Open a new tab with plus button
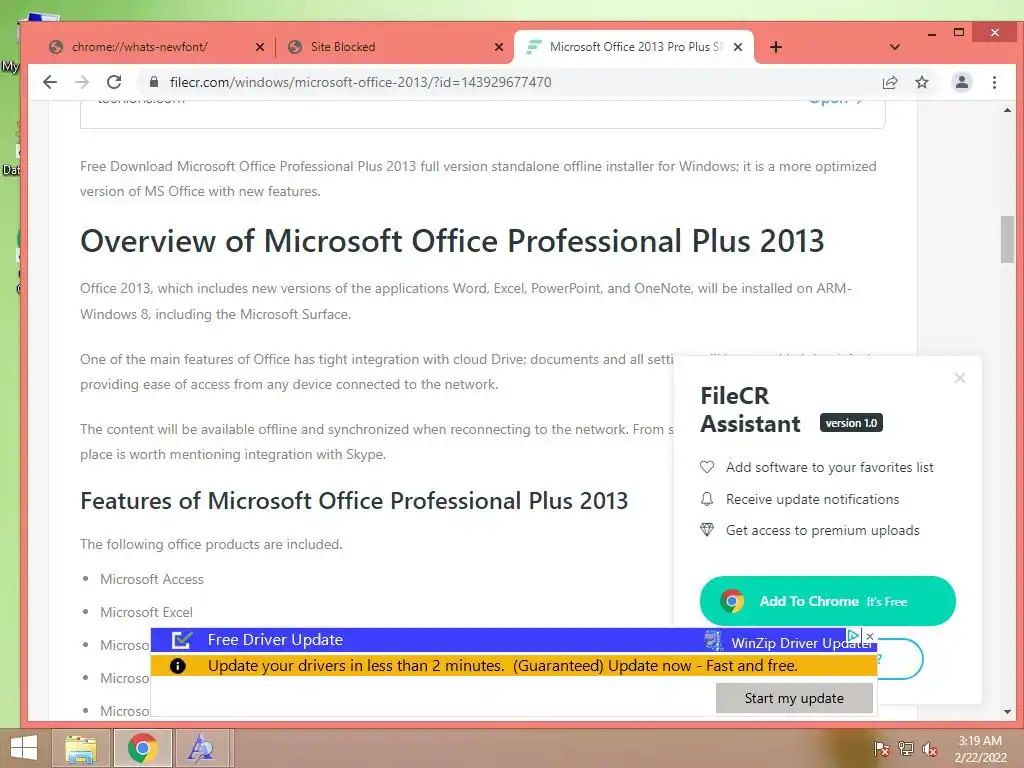The width and height of the screenshot is (1024, 768). [776, 47]
